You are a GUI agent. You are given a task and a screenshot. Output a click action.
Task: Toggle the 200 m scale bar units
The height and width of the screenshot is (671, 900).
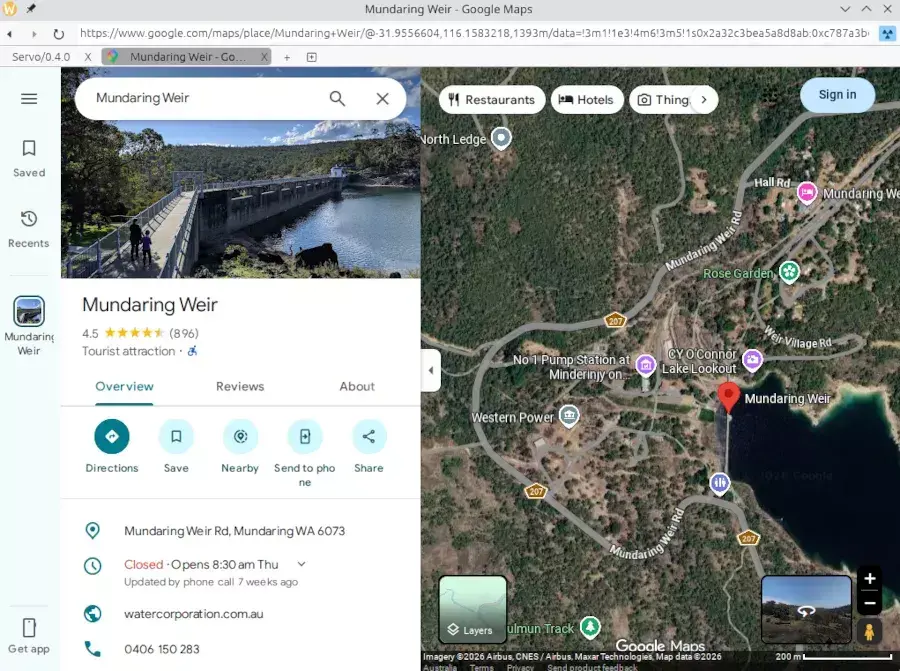click(834, 656)
